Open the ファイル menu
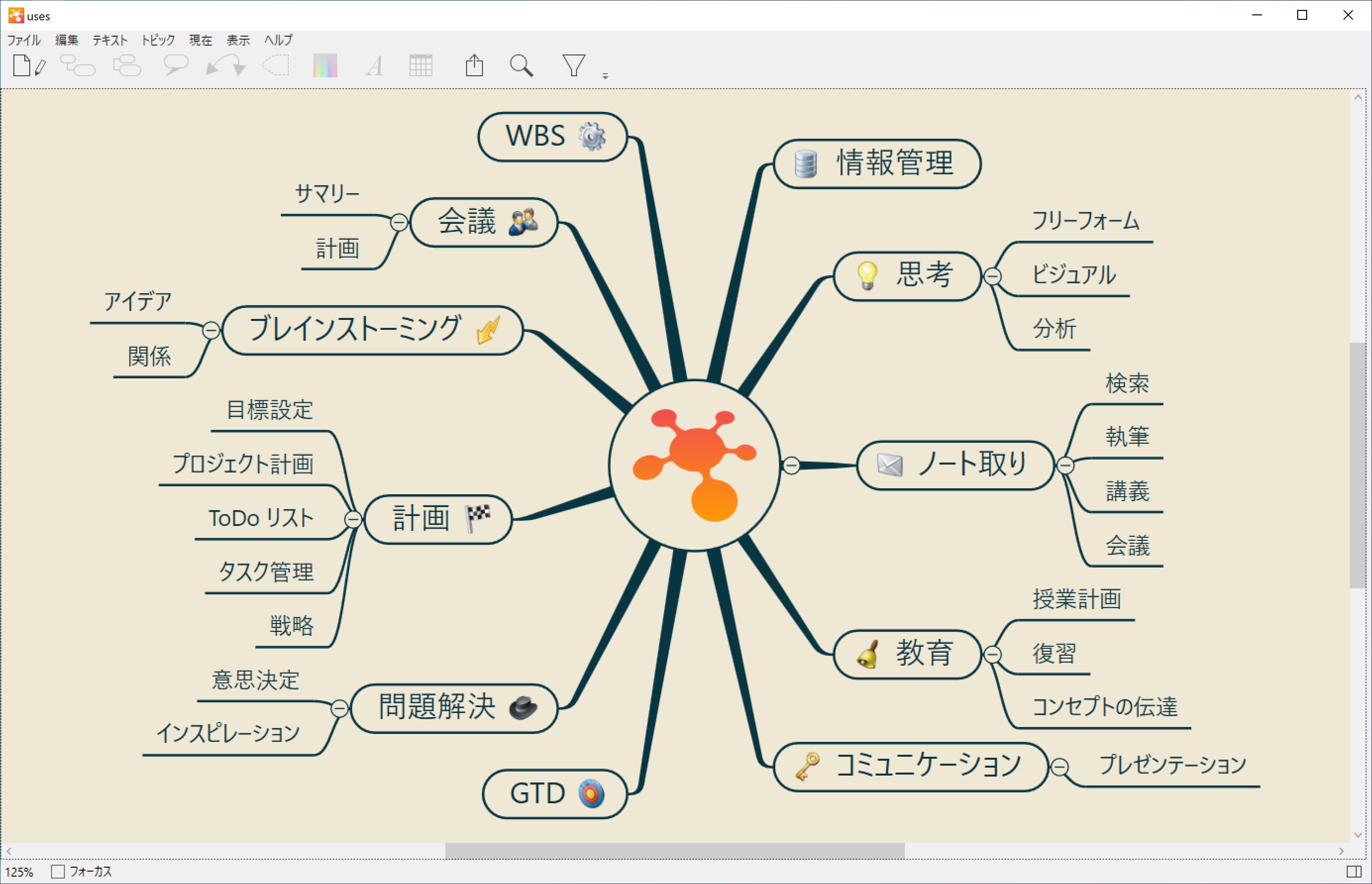The width and height of the screenshot is (1372, 884). coord(24,40)
